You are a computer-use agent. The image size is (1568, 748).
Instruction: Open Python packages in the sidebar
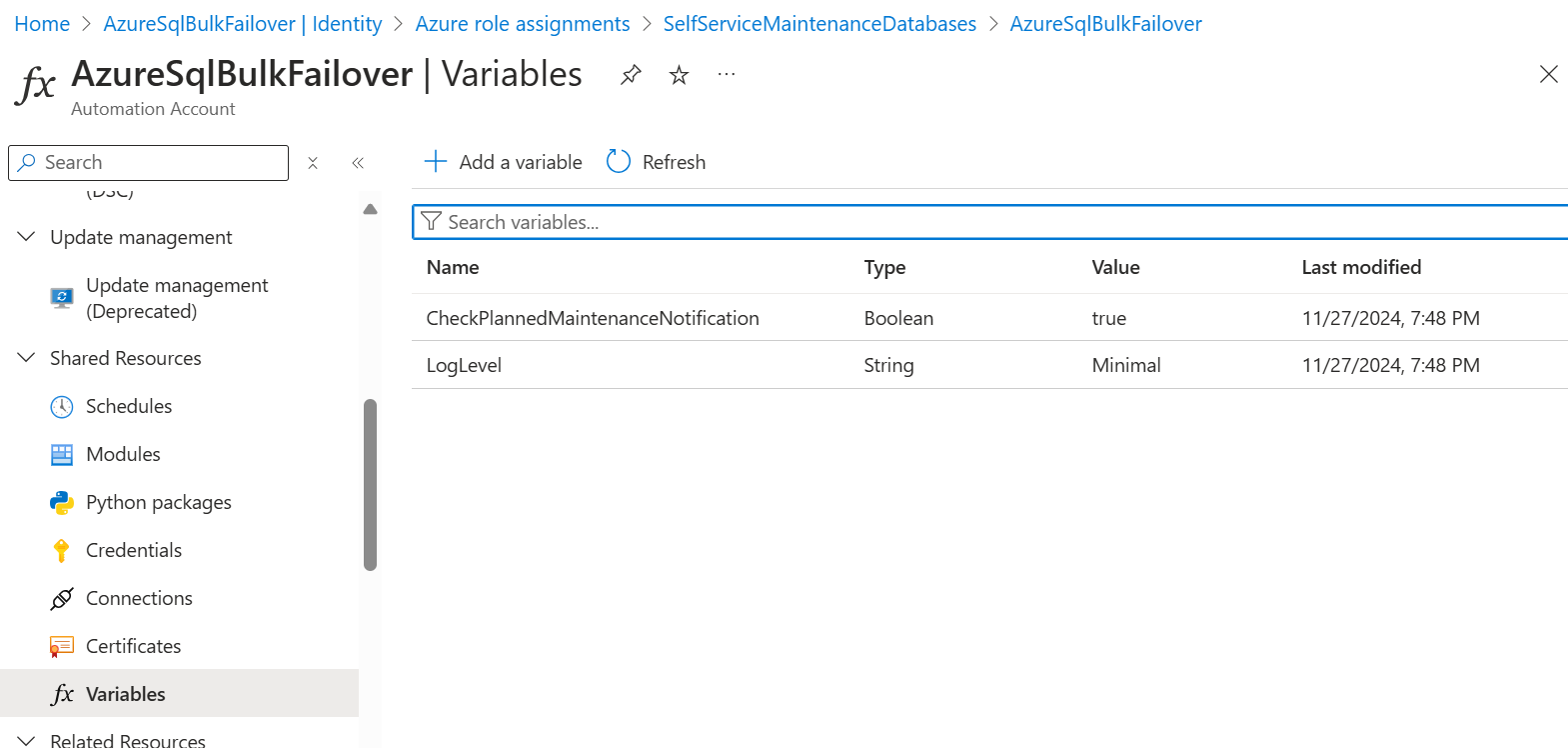tap(159, 502)
